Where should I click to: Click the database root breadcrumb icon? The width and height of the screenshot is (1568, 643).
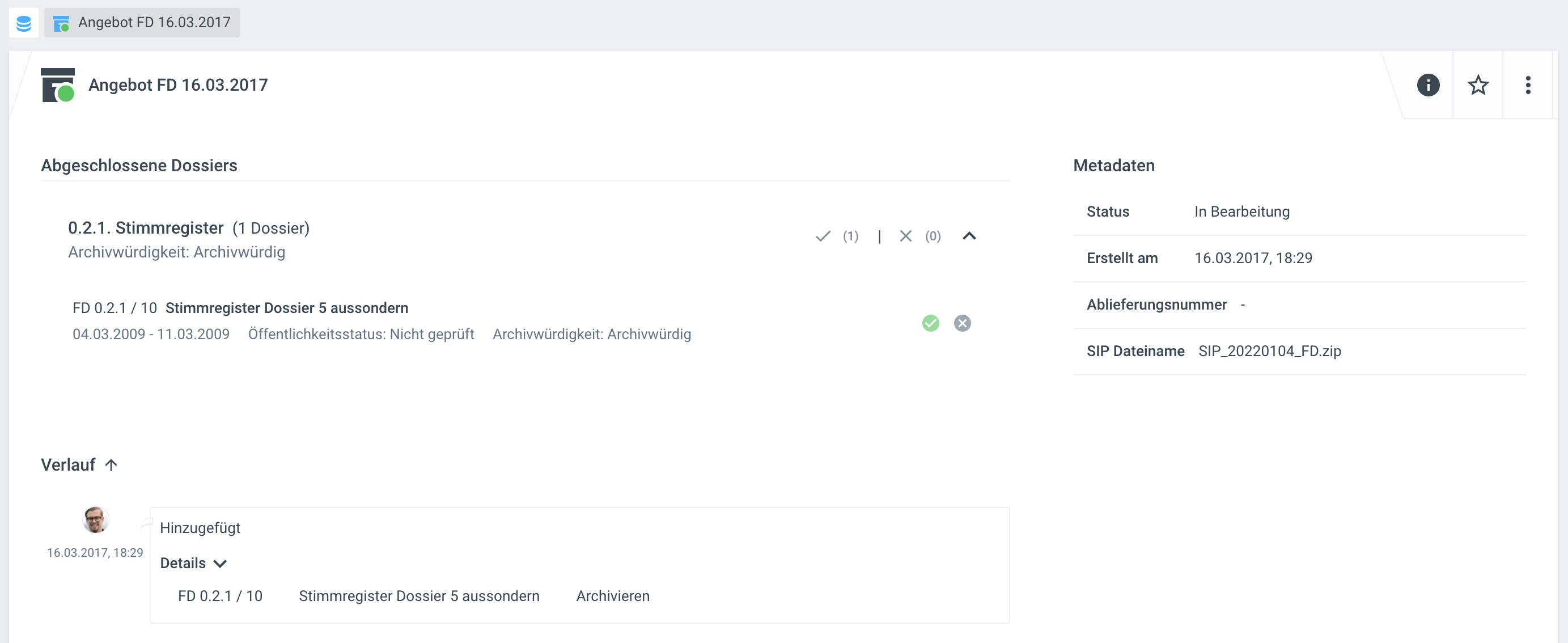tap(24, 23)
